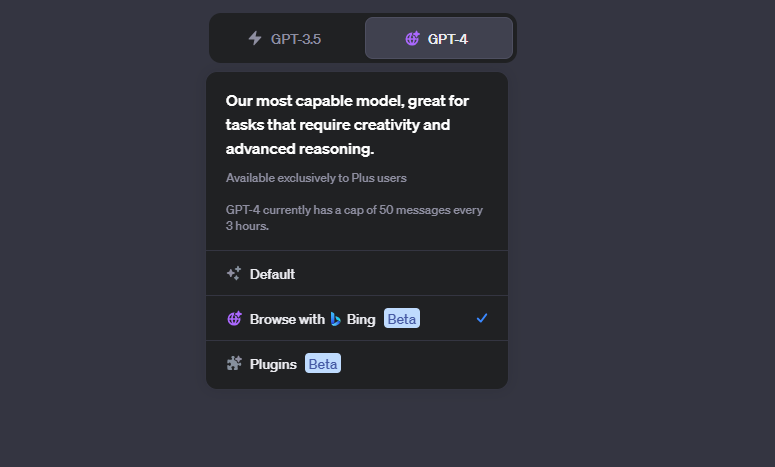
Task: Click the 'Available exclusively to Plus users' text
Action: point(316,178)
